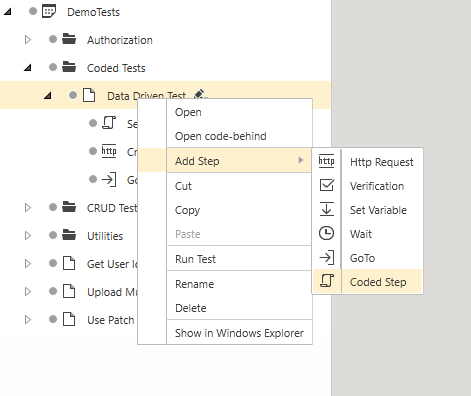Expand the Utilities folder
This screenshot has width=471, height=396.
pyautogui.click(x=28, y=236)
